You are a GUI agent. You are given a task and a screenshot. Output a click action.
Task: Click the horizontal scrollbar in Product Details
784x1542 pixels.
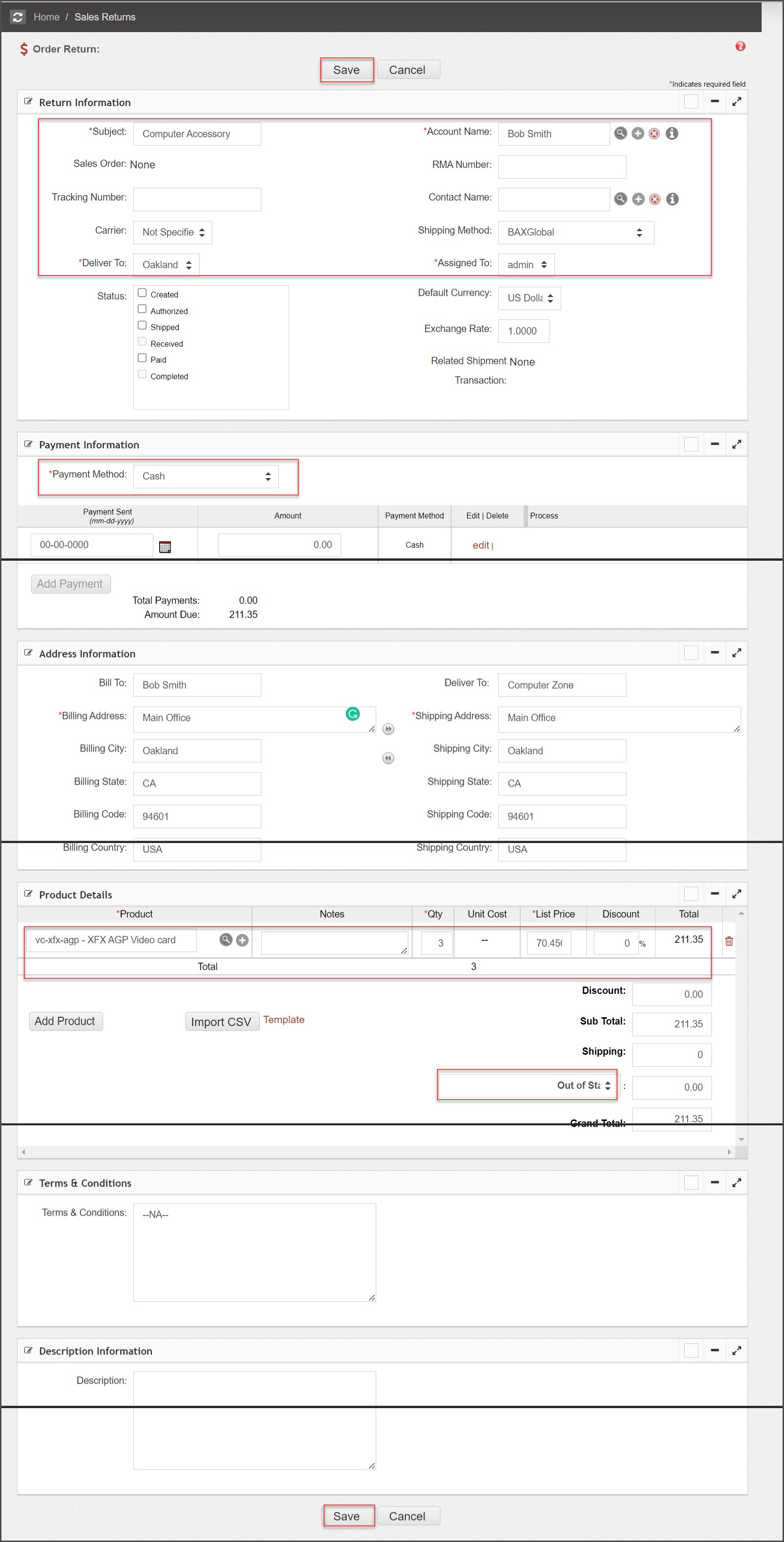(x=376, y=1152)
